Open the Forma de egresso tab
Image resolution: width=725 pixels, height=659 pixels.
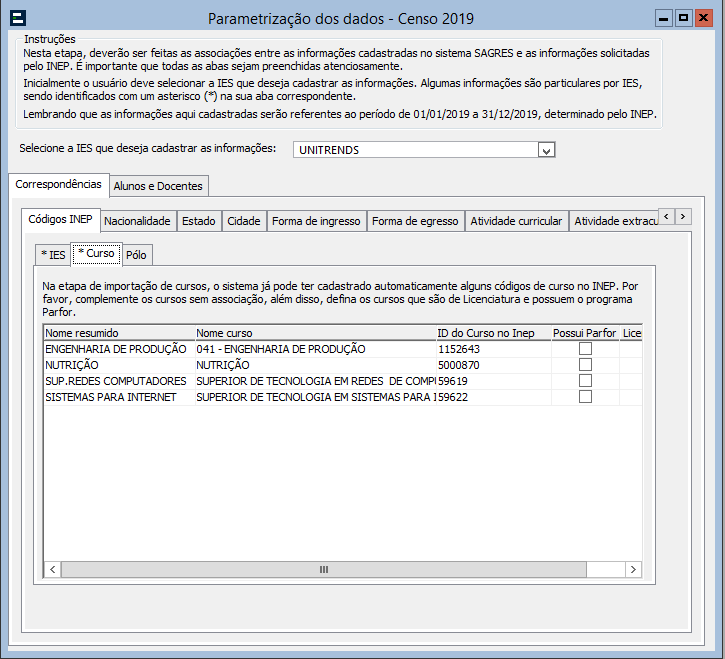(x=415, y=221)
